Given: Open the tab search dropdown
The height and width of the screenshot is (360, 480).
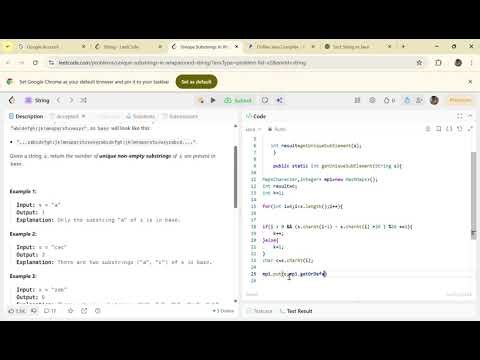Looking at the screenshot, I should pyautogui.click(x=7, y=47).
